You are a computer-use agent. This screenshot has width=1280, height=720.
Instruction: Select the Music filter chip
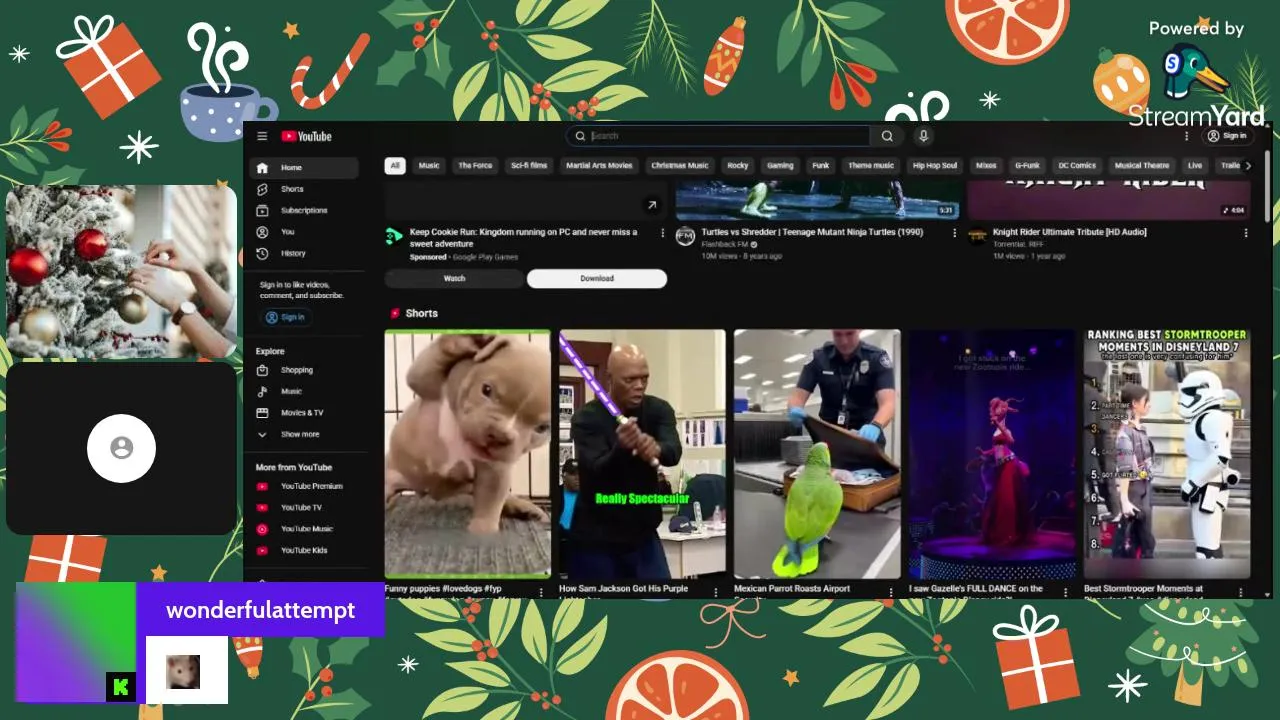tap(429, 166)
